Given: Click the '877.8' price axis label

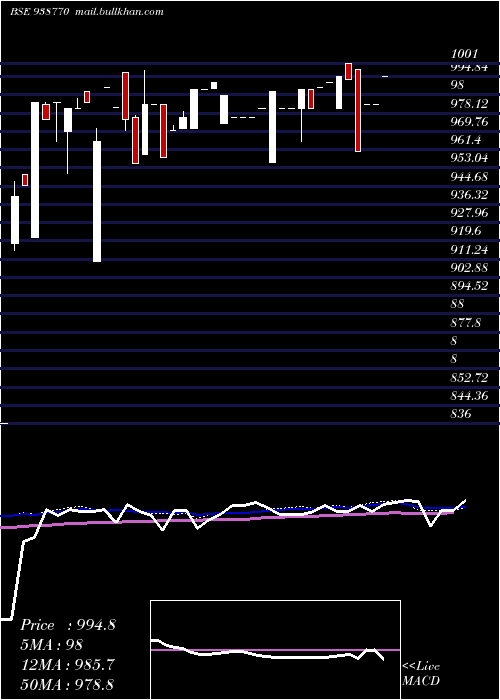Looking at the screenshot, I should tap(466, 323).
